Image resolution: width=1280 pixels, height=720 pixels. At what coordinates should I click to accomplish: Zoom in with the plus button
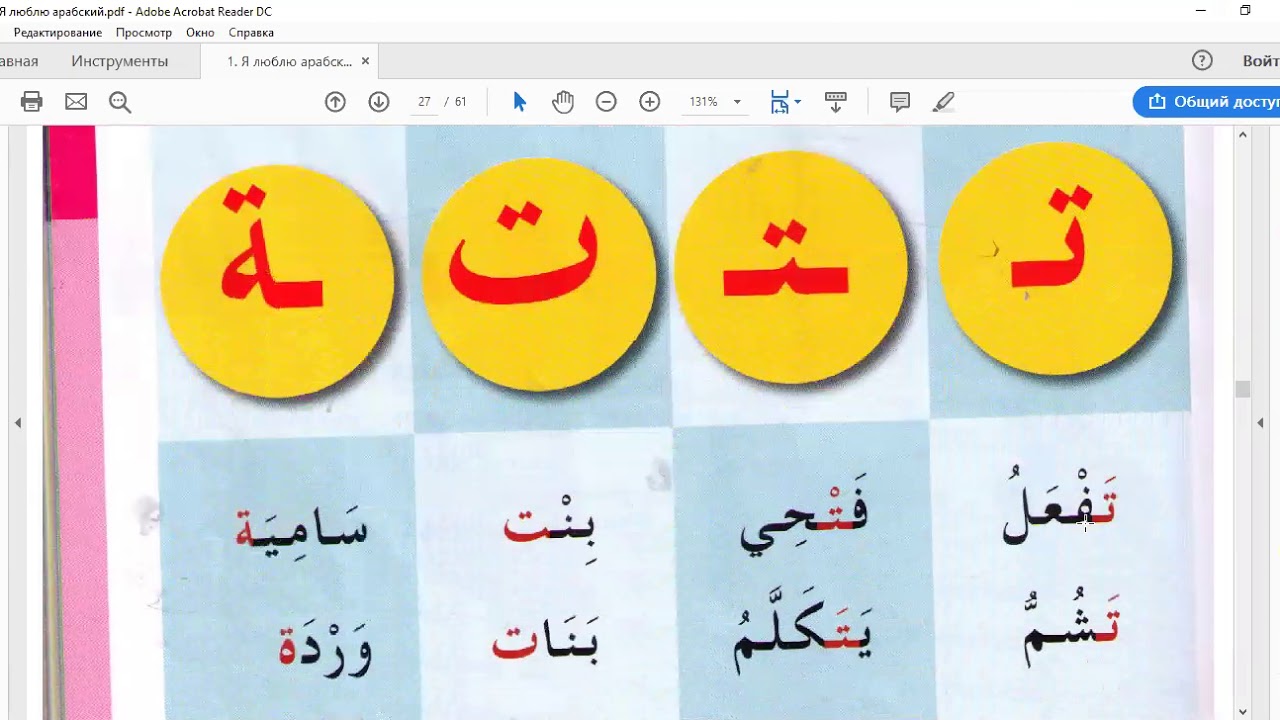tap(650, 102)
